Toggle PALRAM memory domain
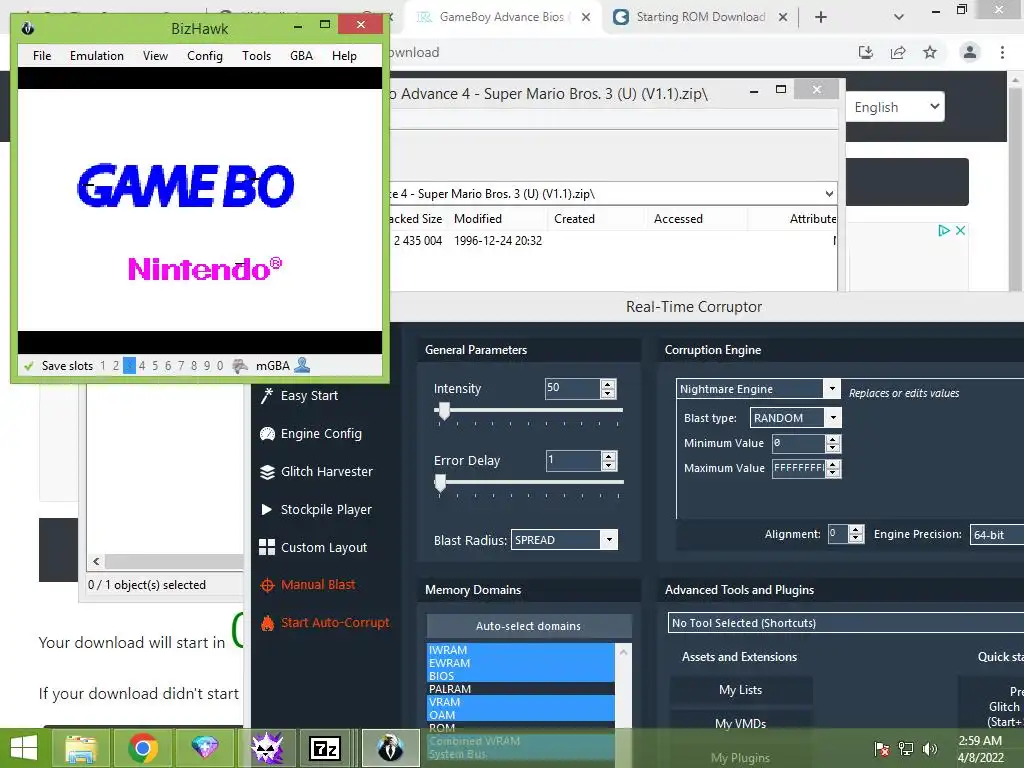Screen dimensions: 1024x768 tap(520, 689)
